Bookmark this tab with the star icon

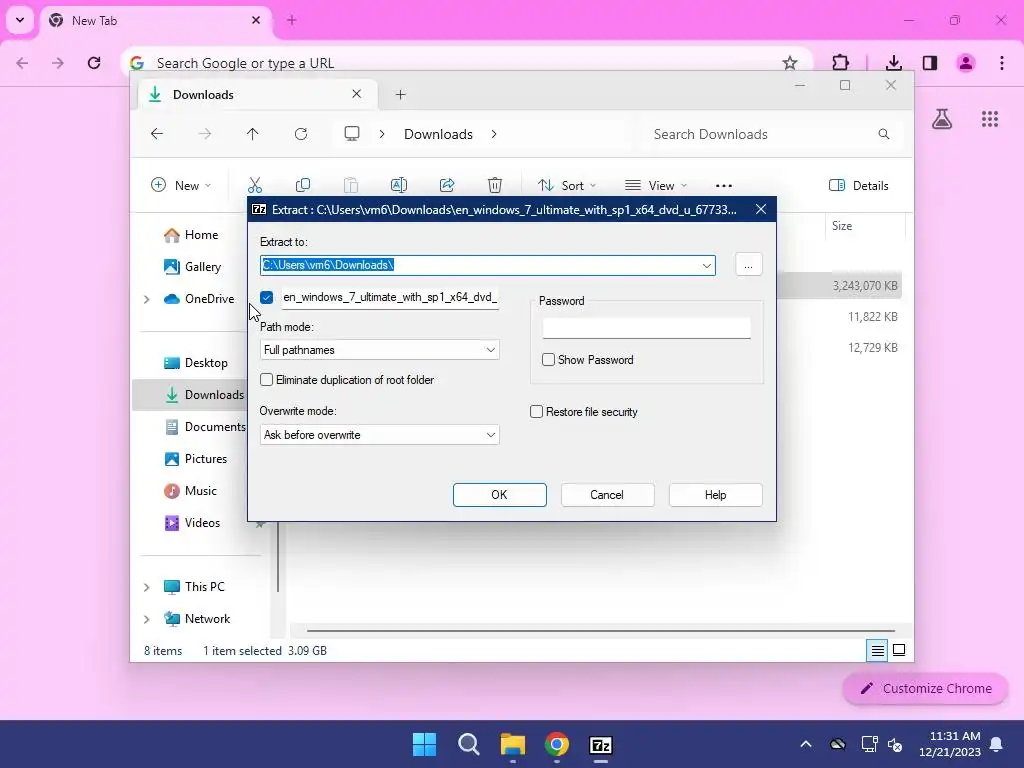click(790, 63)
